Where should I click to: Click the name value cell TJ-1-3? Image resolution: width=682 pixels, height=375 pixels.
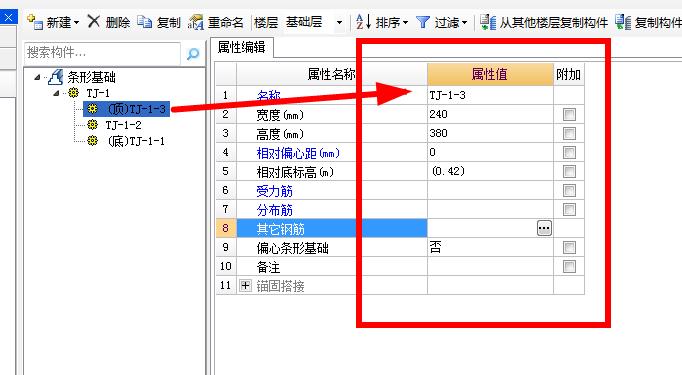[x=490, y=95]
